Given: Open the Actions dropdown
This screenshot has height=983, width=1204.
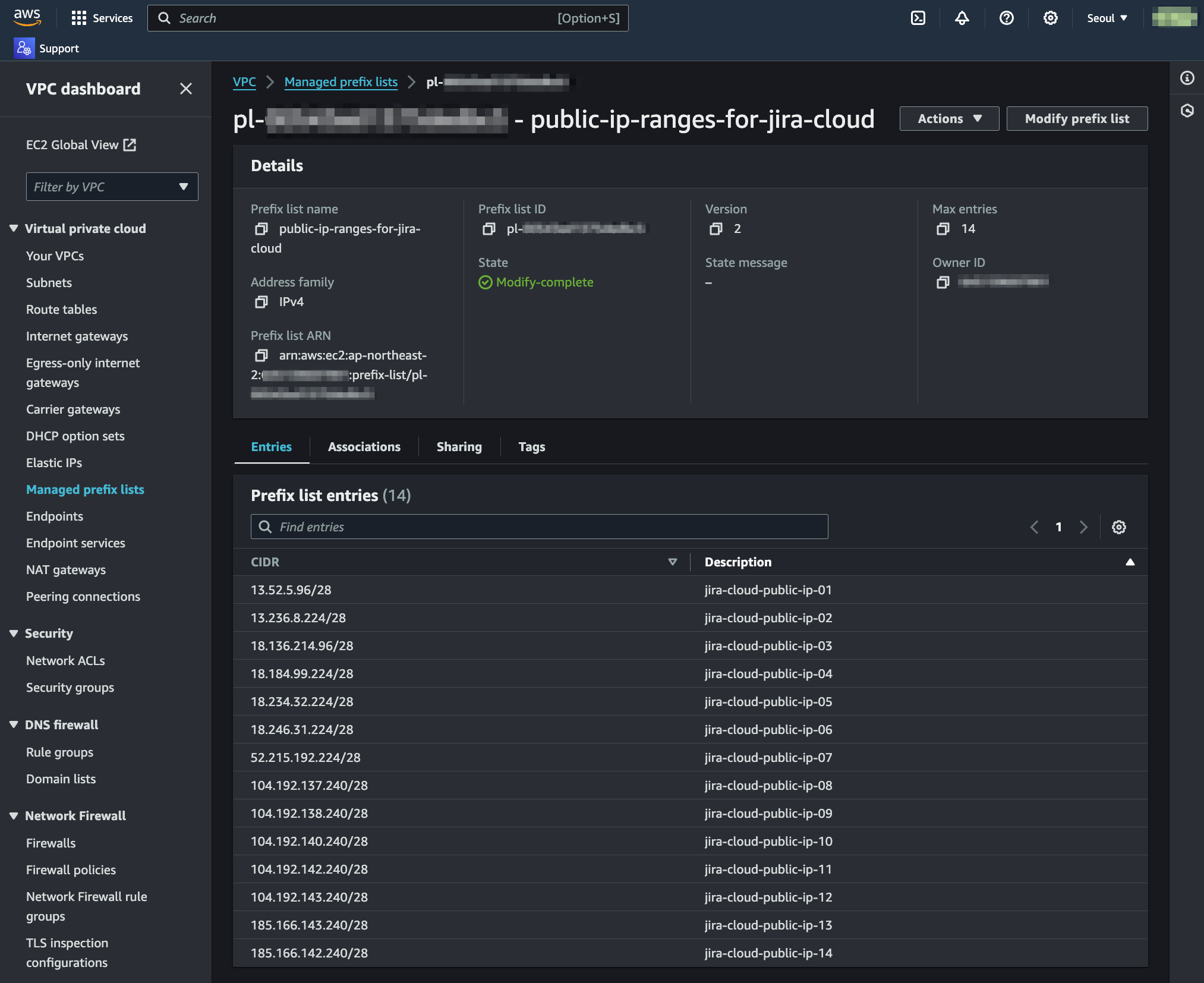Looking at the screenshot, I should click(x=949, y=119).
